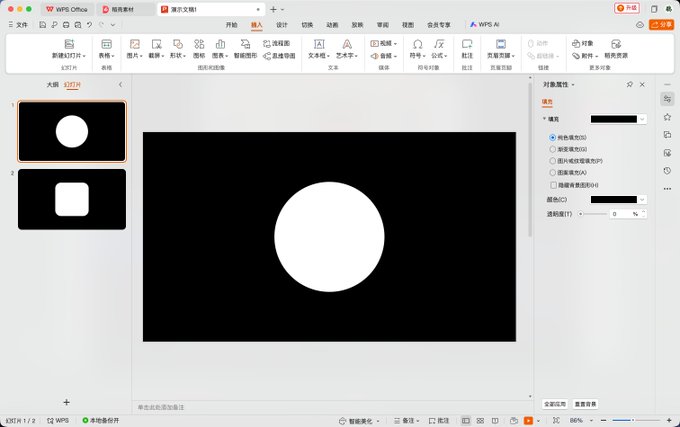680x427 pixels.
Task: Click the undo arrow icon
Action: coord(89,25)
